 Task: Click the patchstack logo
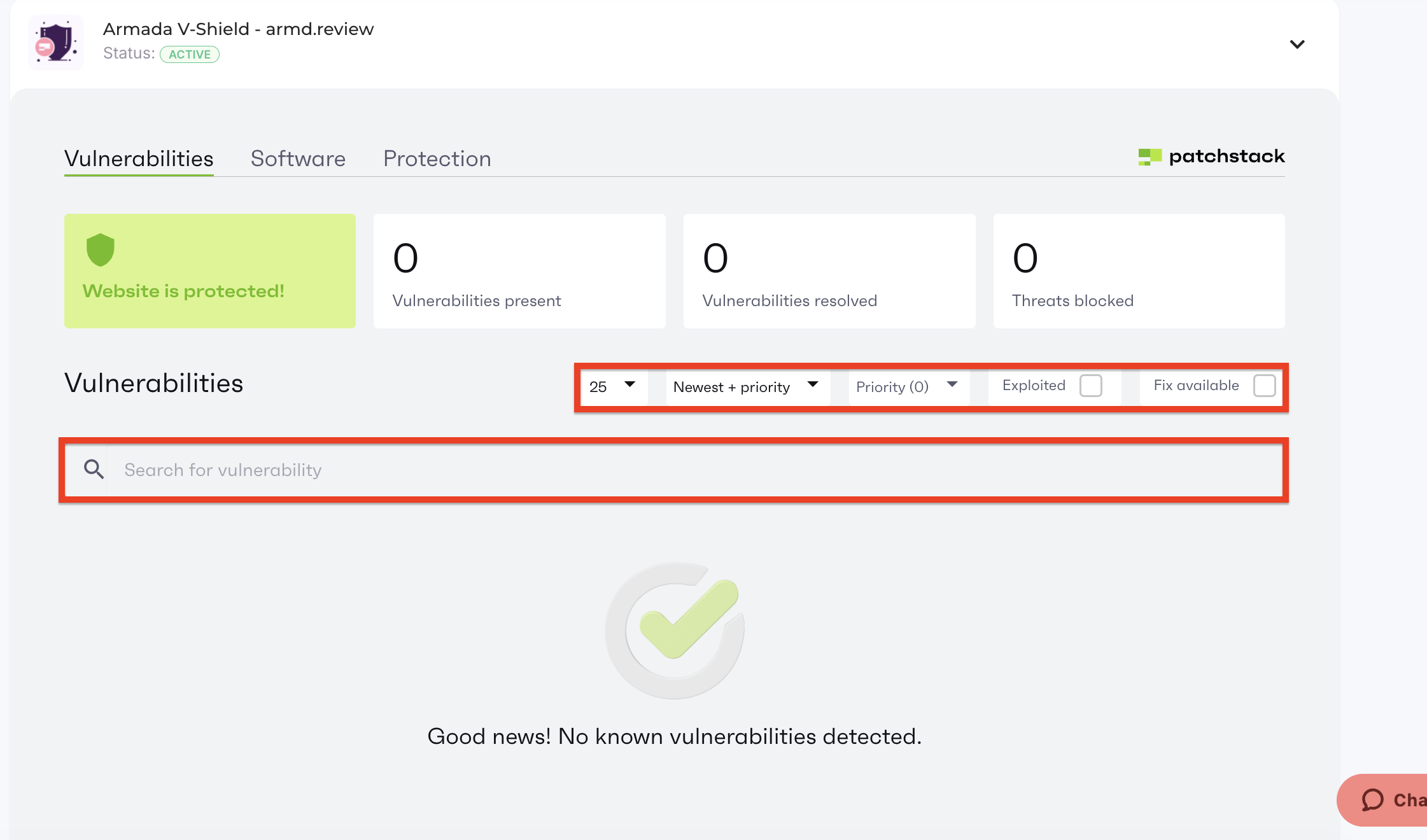(1211, 157)
